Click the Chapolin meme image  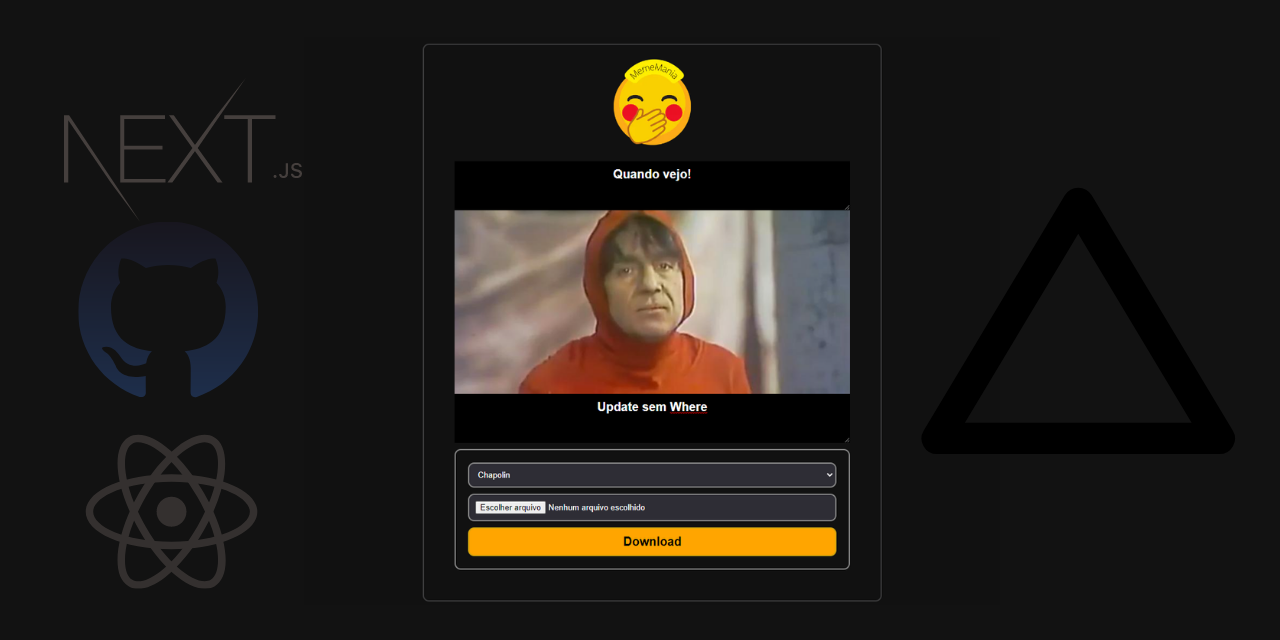point(652,300)
